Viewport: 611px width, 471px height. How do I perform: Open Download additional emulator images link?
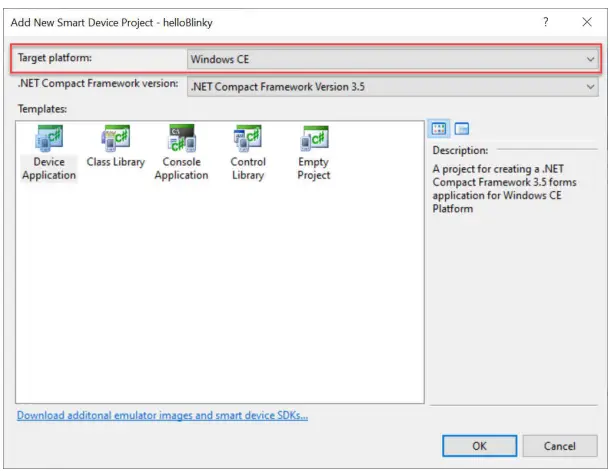coord(162,415)
